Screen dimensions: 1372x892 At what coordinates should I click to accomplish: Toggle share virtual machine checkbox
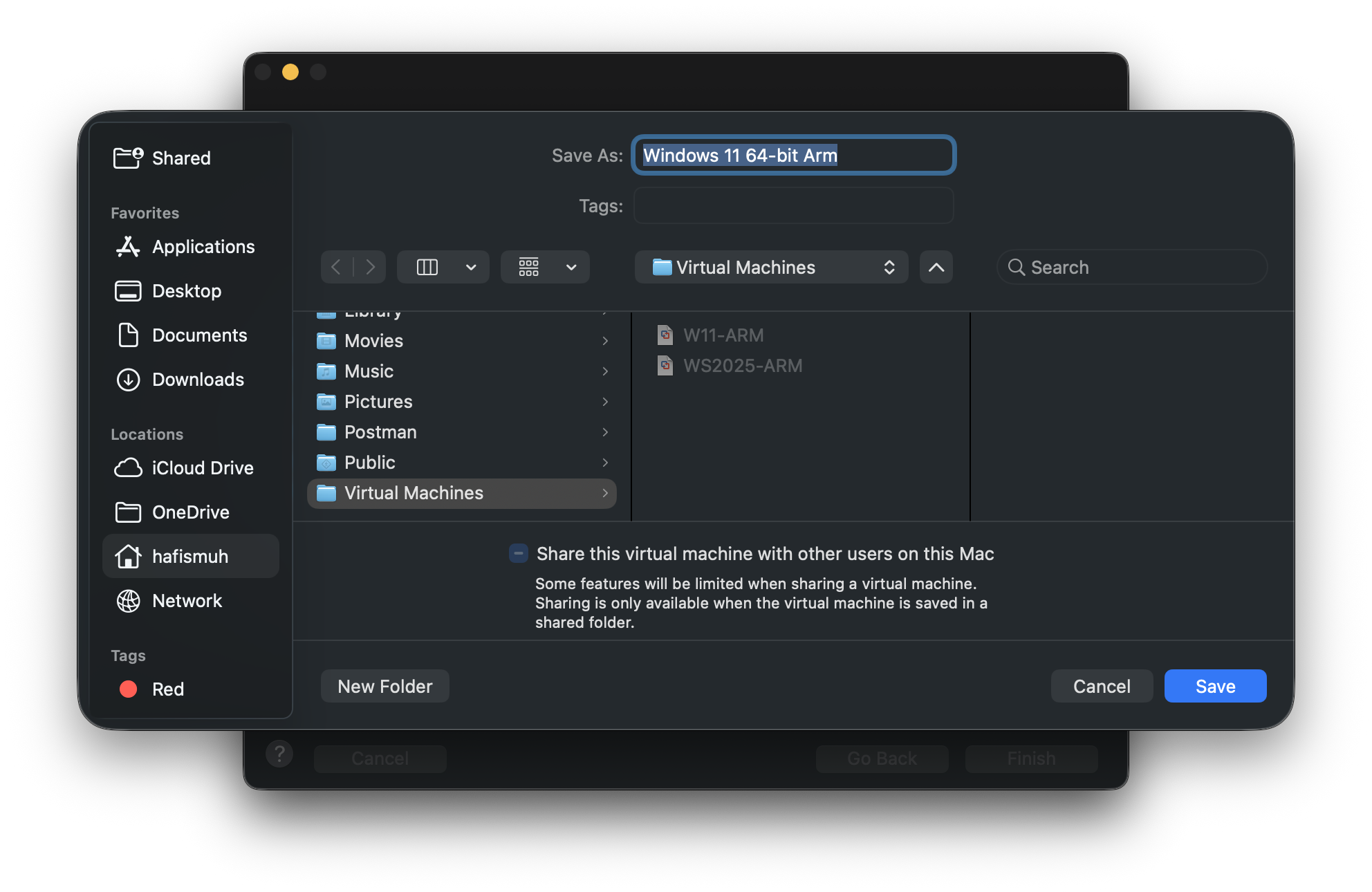519,553
